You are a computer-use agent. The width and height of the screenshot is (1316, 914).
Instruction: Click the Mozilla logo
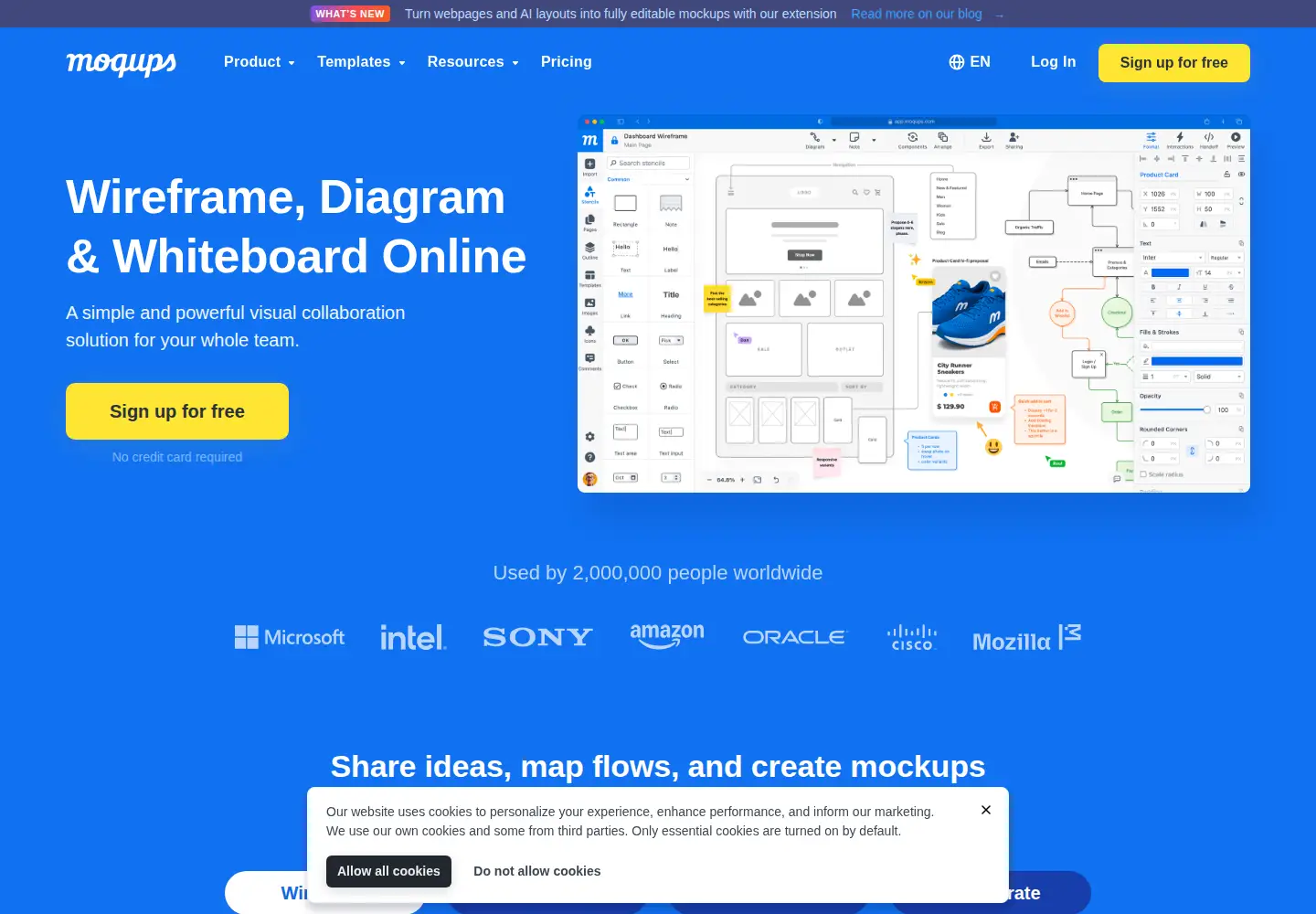tap(1027, 638)
